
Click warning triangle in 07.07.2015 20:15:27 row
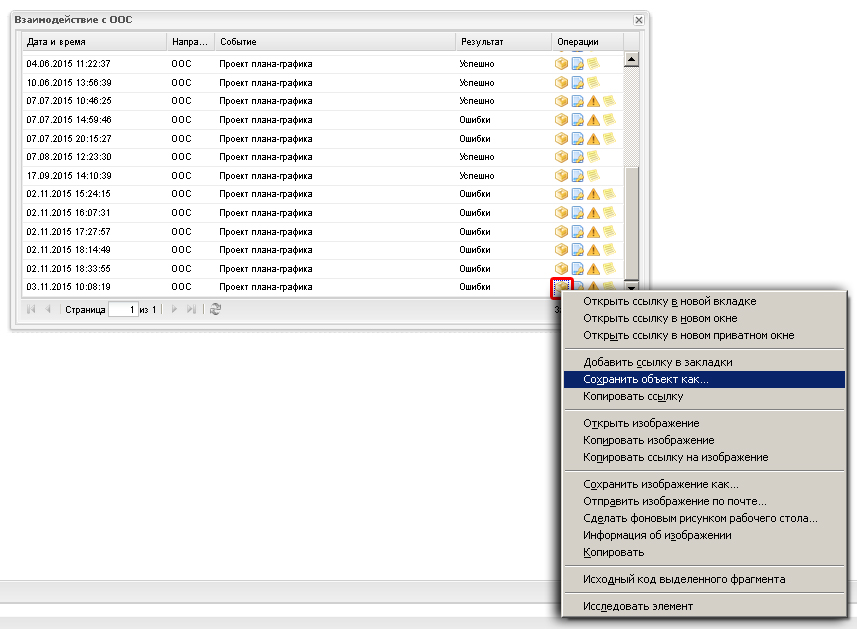point(593,139)
